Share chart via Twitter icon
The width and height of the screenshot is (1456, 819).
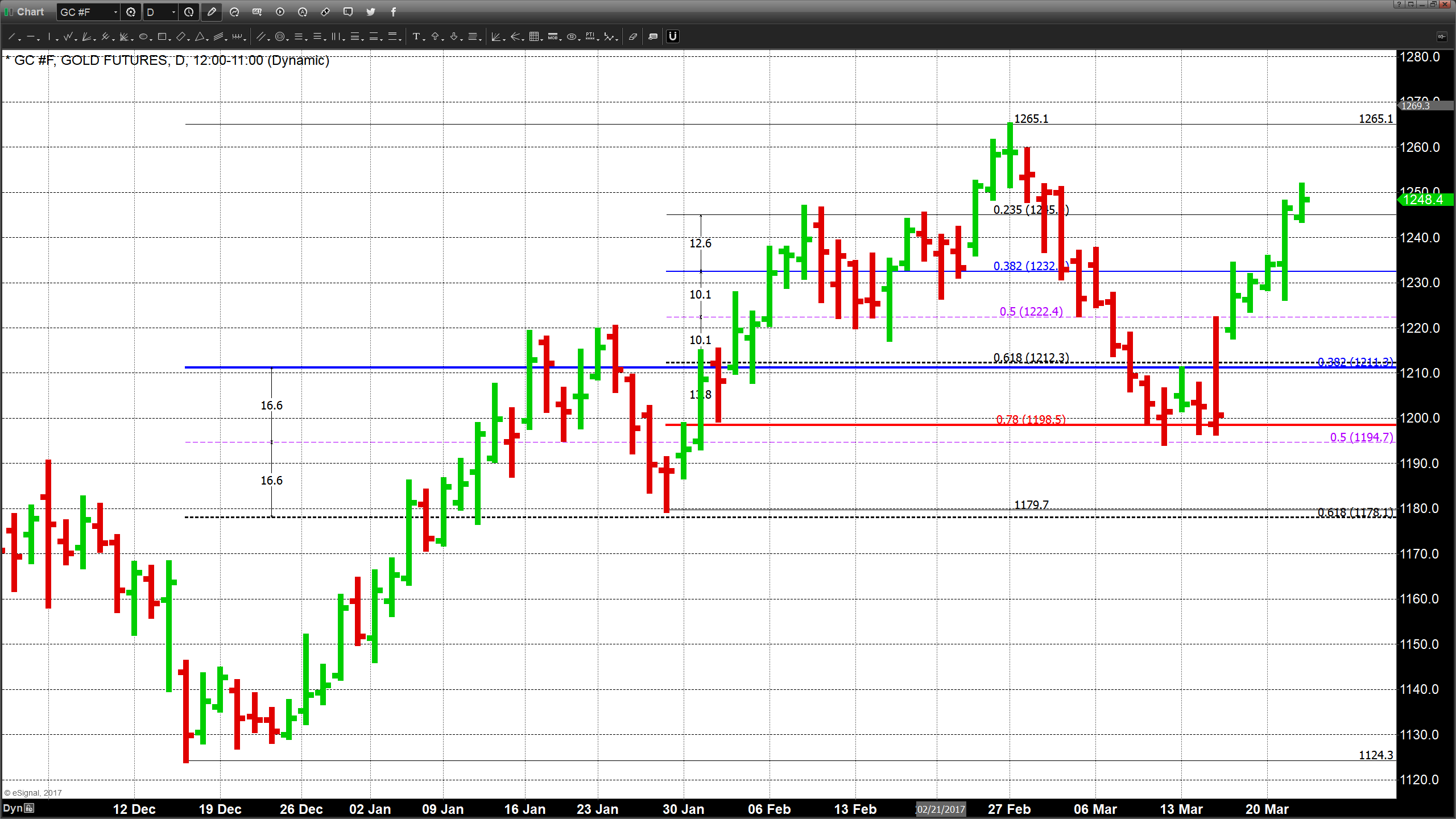pos(371,12)
